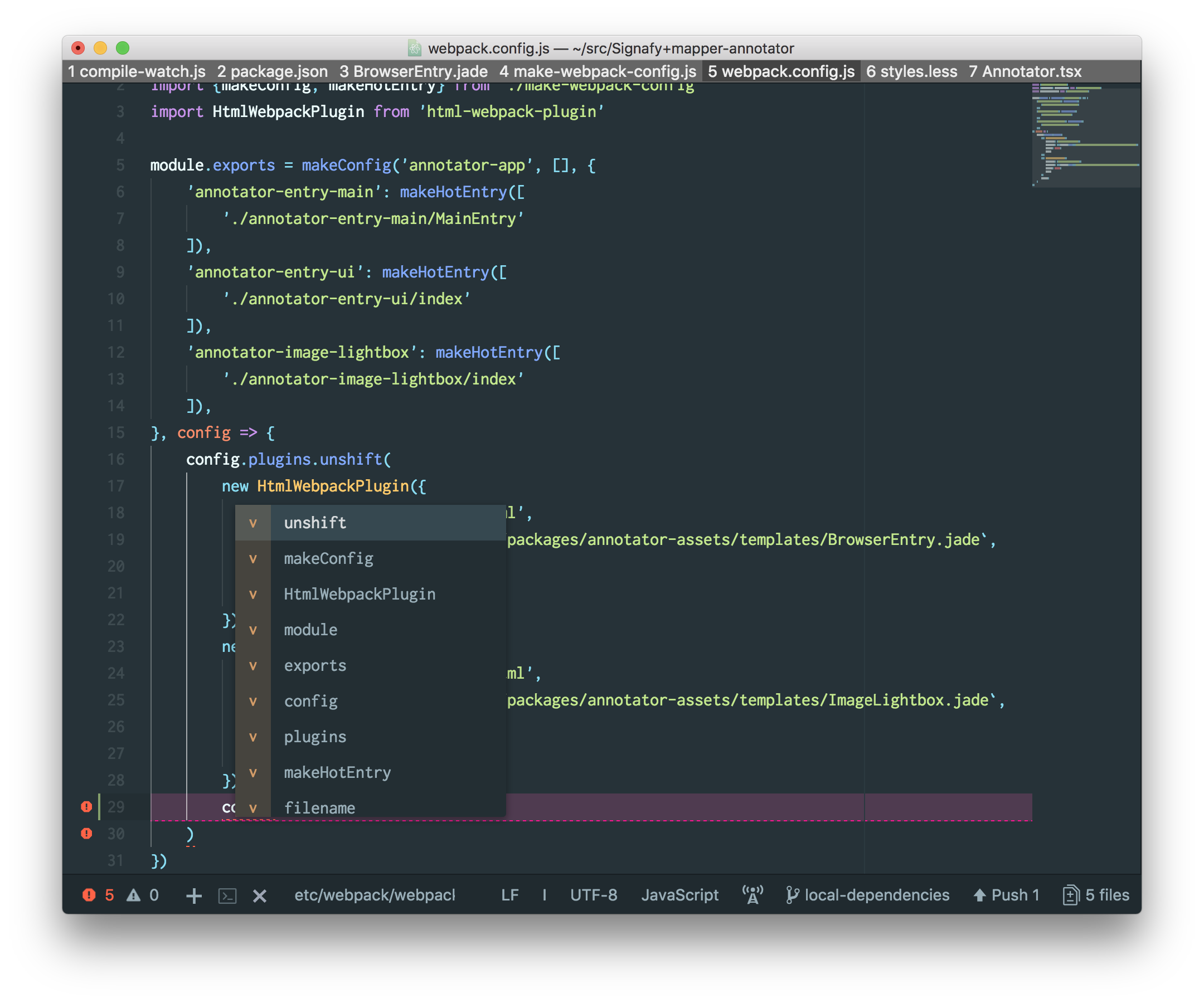This screenshot has width=1204, height=1003.
Task: Open the 5 files changed panel
Action: (1096, 895)
